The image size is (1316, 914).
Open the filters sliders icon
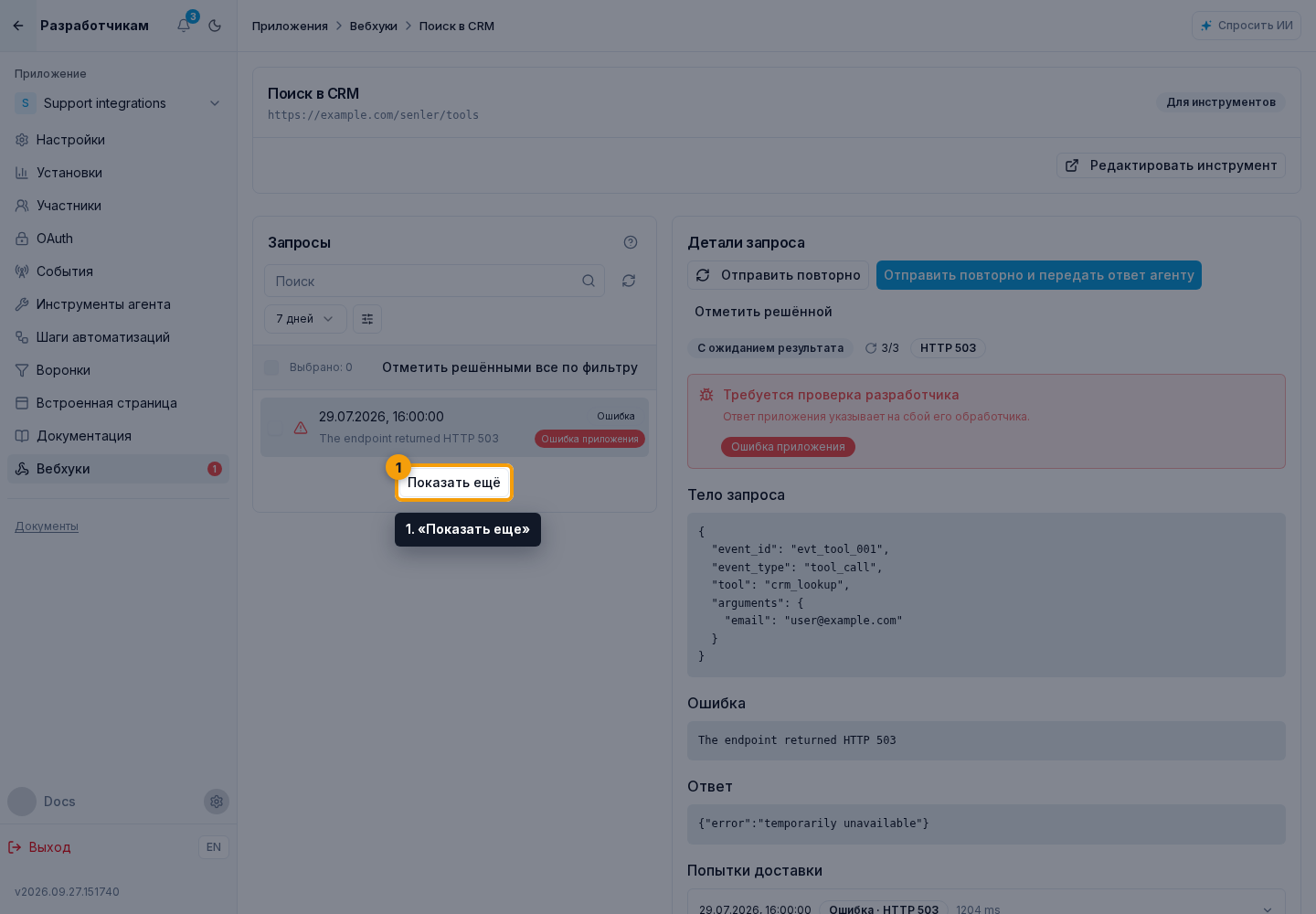[x=367, y=319]
